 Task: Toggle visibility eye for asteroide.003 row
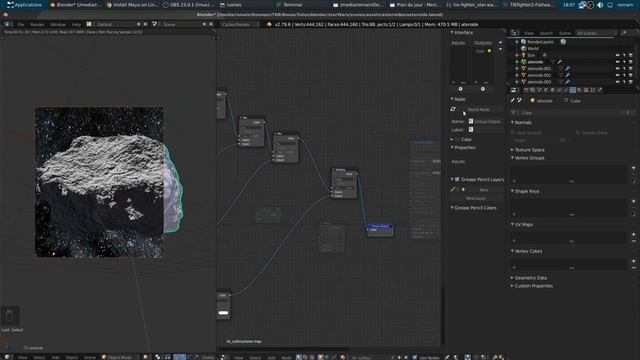pyautogui.click(x=618, y=82)
